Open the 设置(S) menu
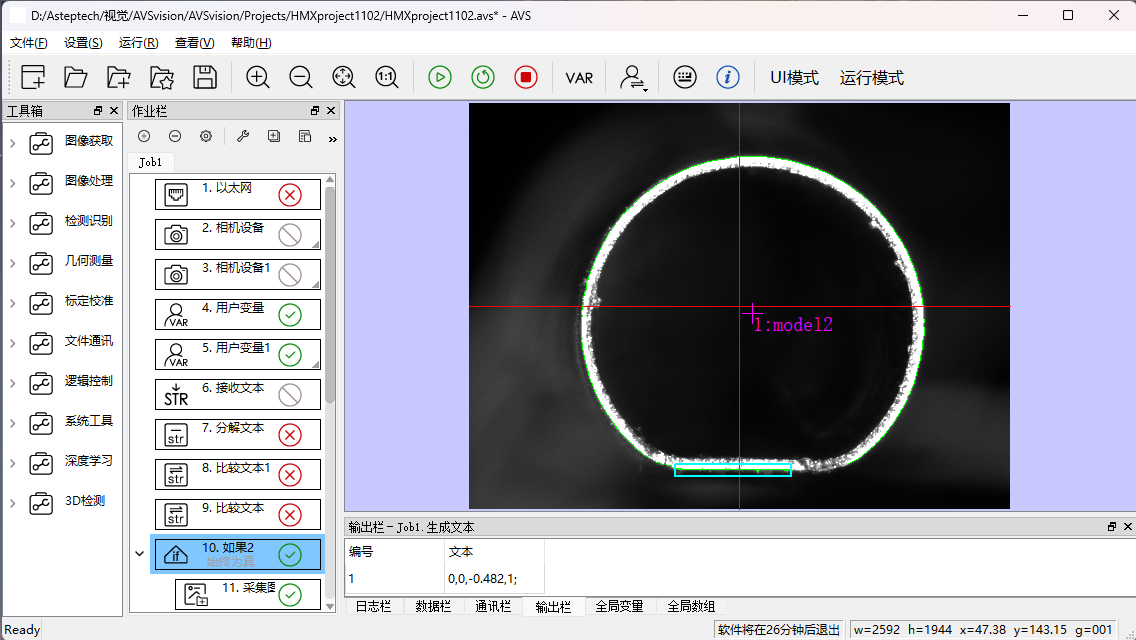The height and width of the screenshot is (640, 1136). 83,42
